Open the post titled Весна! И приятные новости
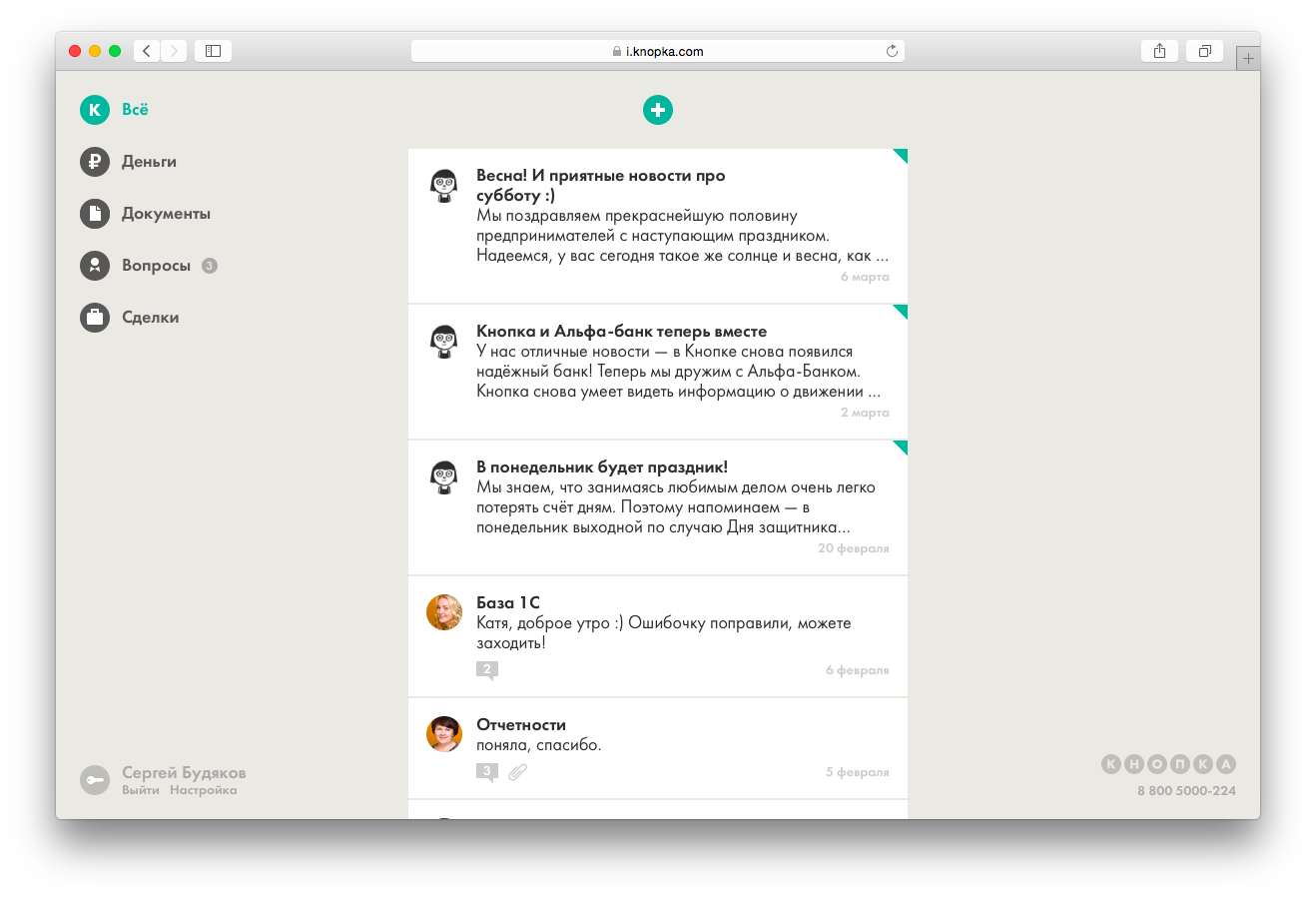The image size is (1316, 899). pyautogui.click(x=601, y=186)
